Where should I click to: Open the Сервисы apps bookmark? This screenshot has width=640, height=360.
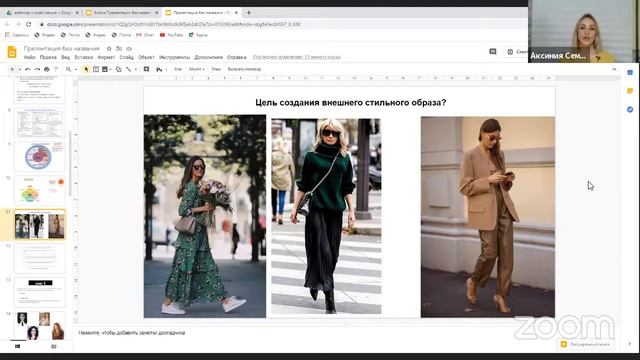coord(17,35)
